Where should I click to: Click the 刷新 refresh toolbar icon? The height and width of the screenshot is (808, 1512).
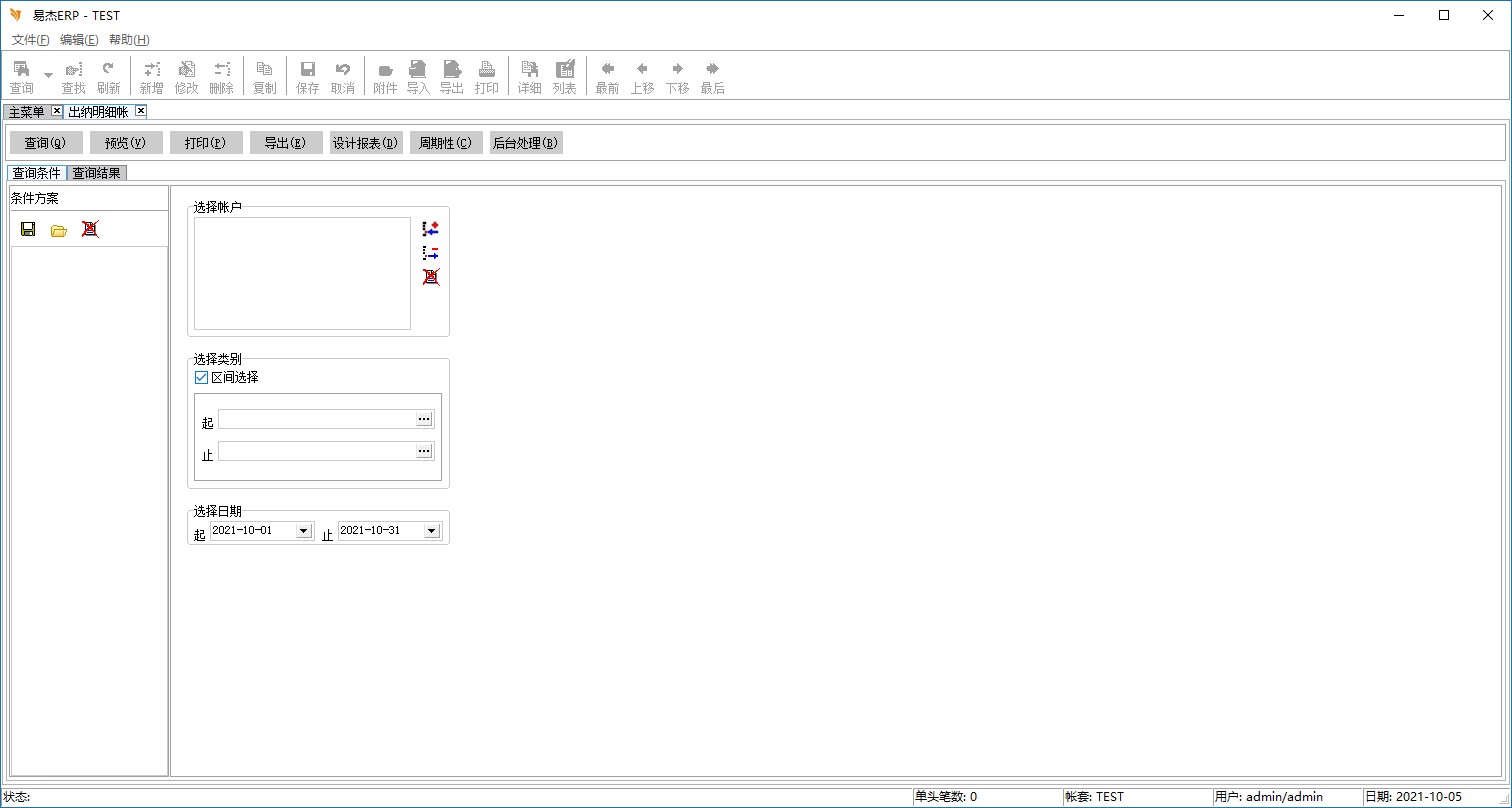(108, 76)
